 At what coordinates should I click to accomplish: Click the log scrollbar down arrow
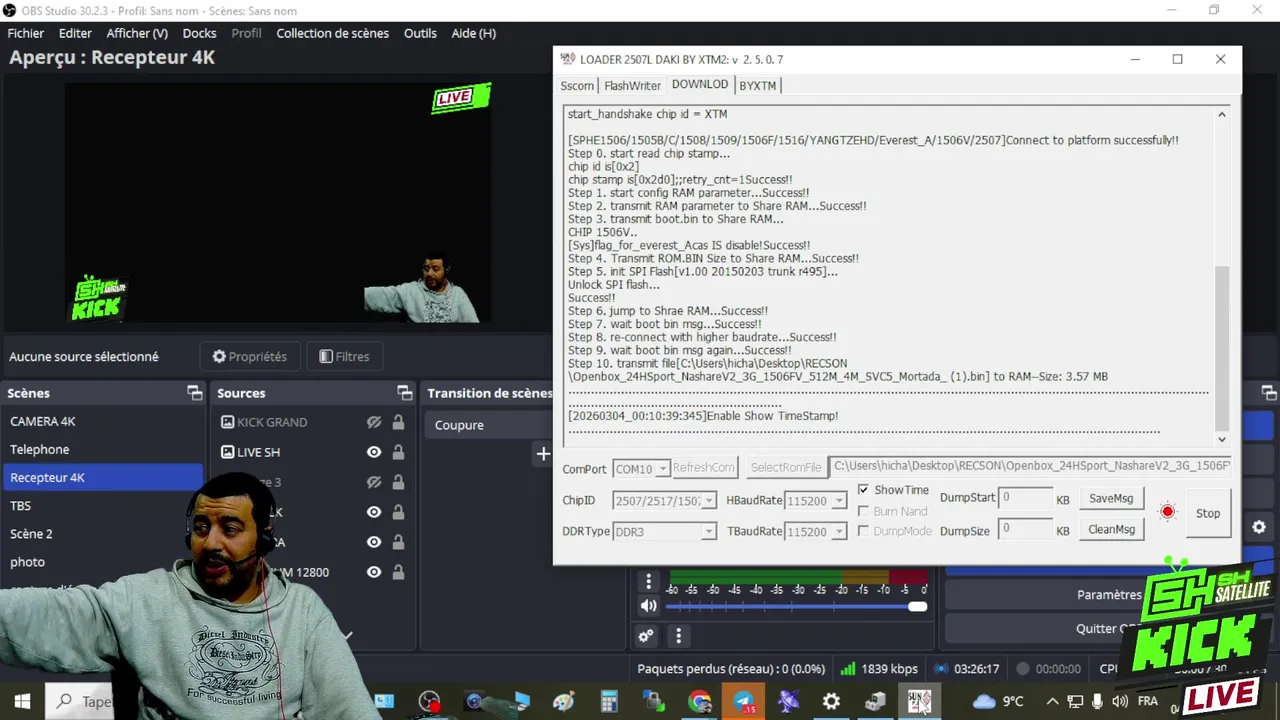(x=1221, y=439)
